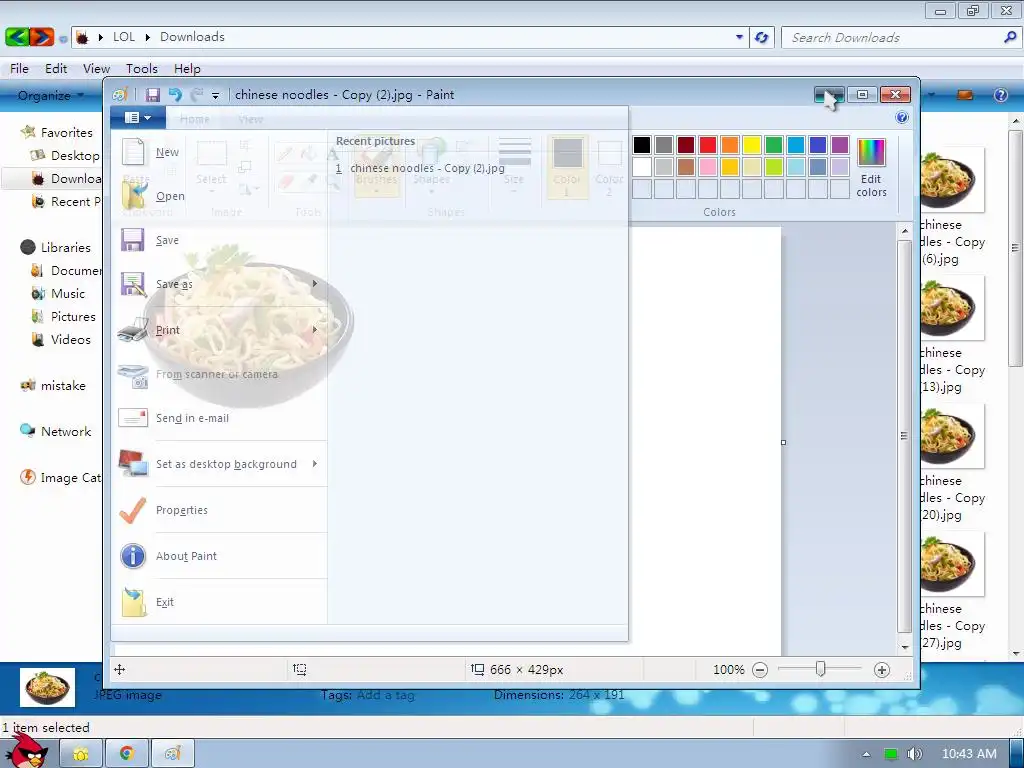
Task: Expand Set as desktop background submenu arrow
Action: tap(315, 464)
